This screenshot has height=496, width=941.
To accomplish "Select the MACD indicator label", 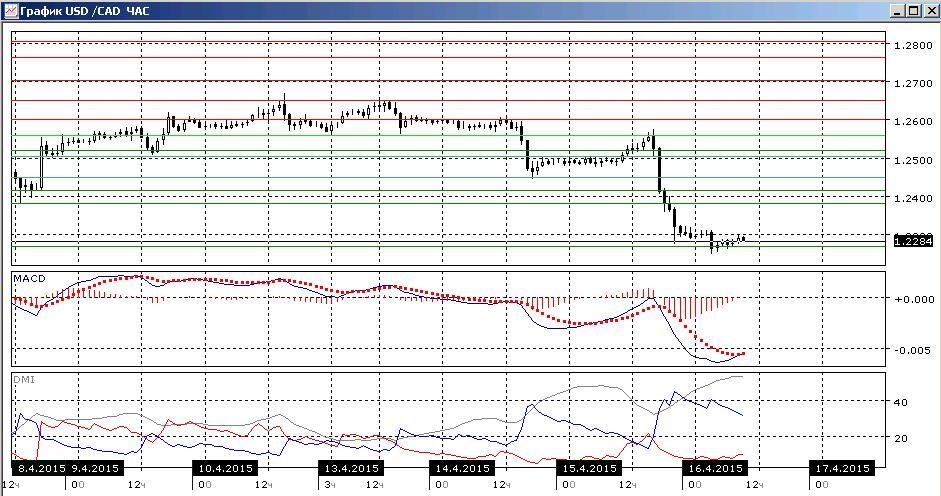I will [29, 279].
